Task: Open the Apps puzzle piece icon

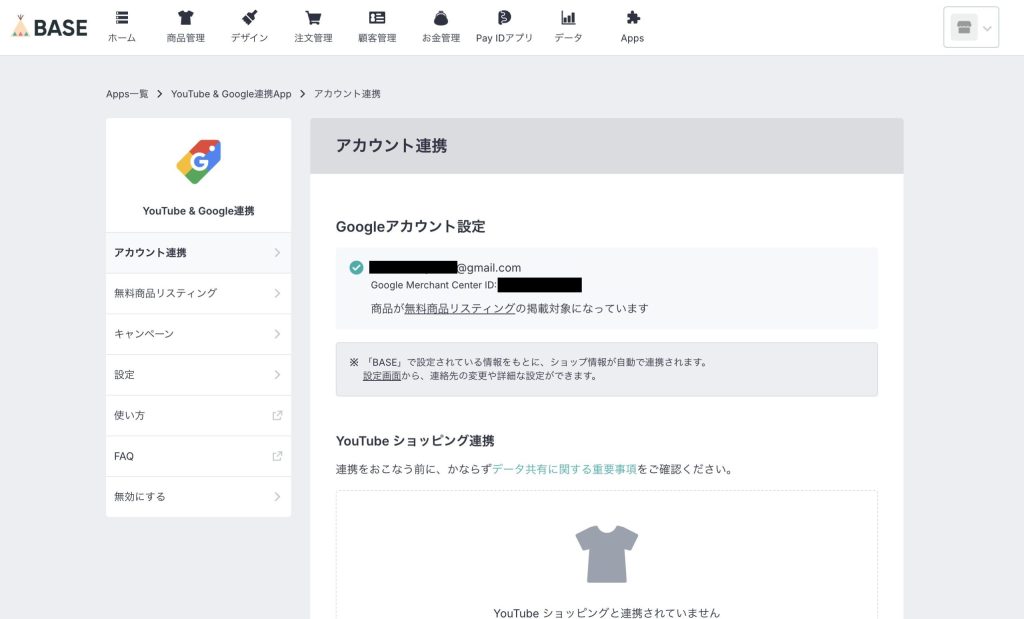Action: [x=632, y=18]
